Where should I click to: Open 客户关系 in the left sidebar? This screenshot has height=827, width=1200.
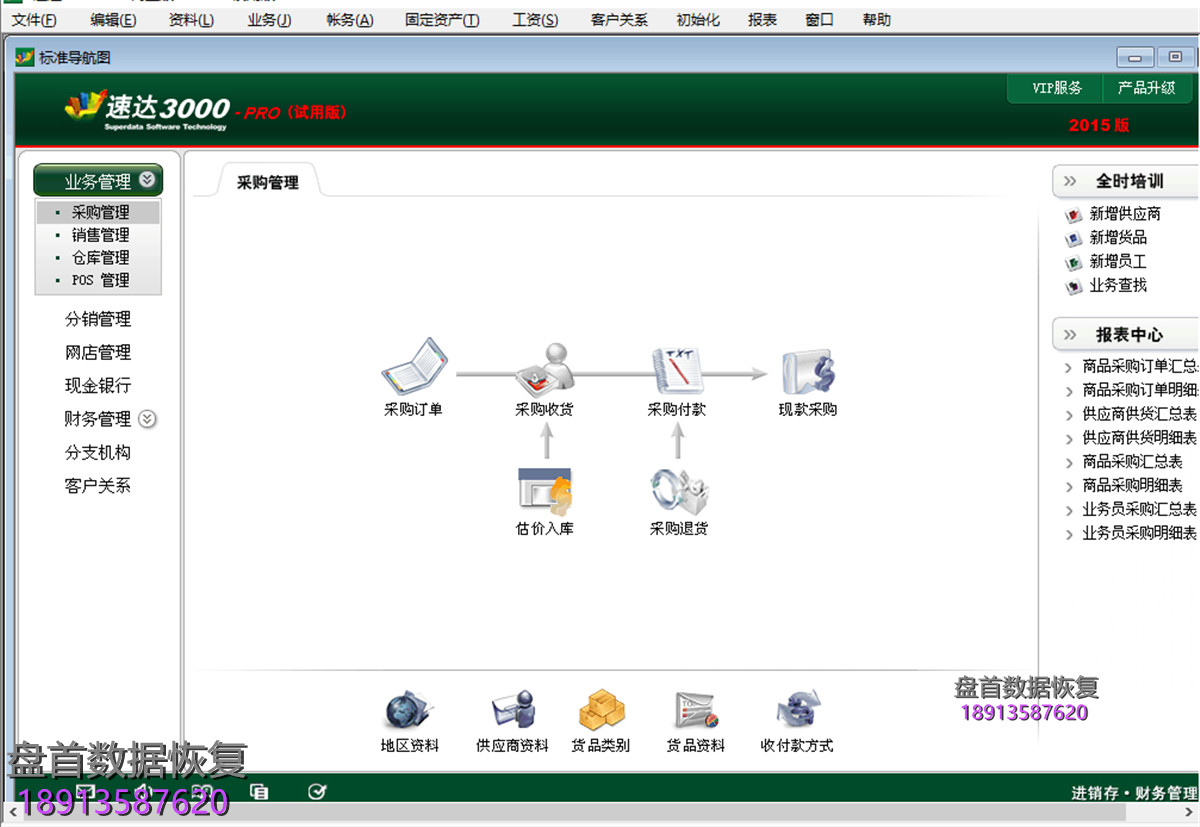coord(98,486)
